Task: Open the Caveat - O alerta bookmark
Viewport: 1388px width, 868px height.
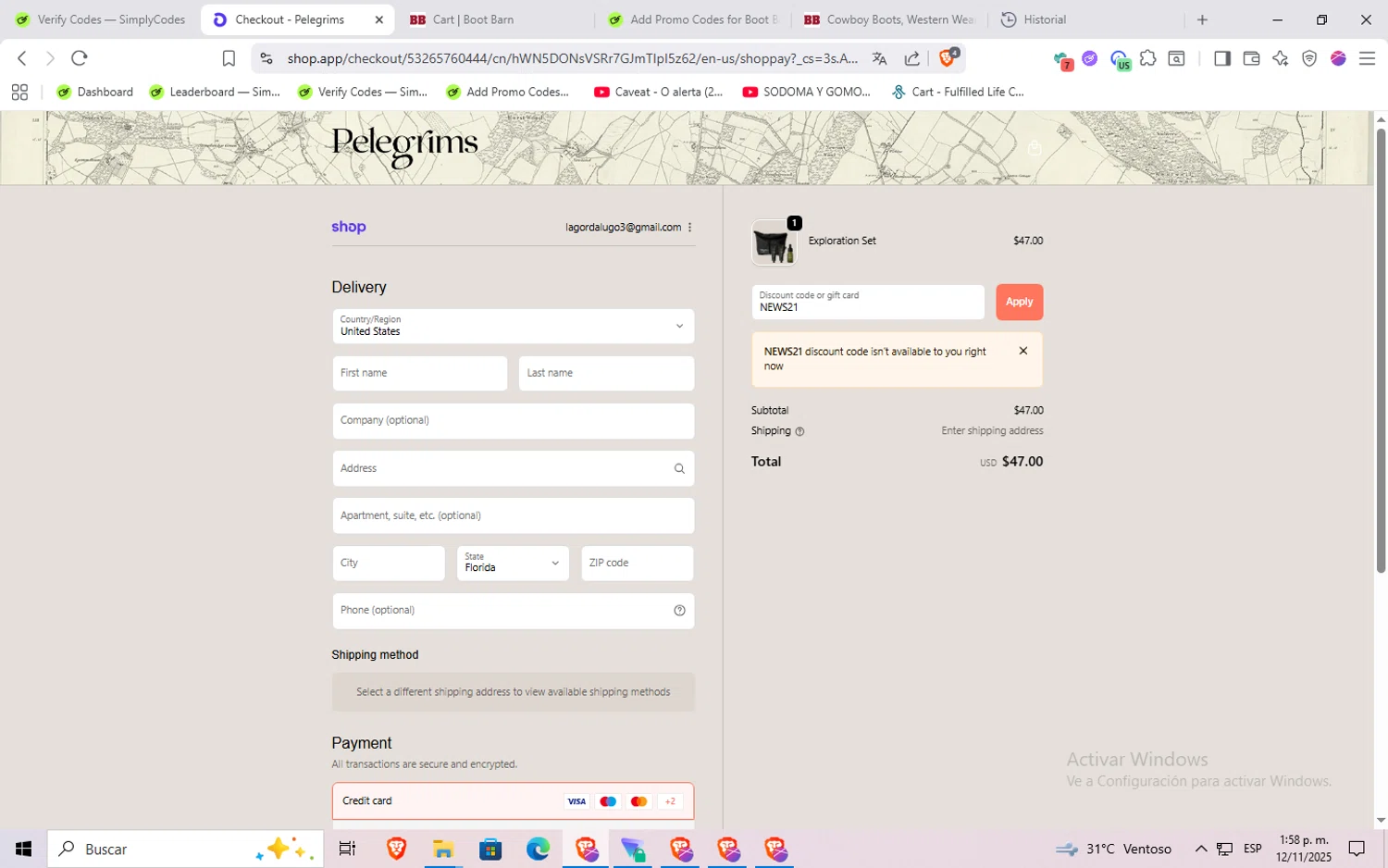Action: 659,92
